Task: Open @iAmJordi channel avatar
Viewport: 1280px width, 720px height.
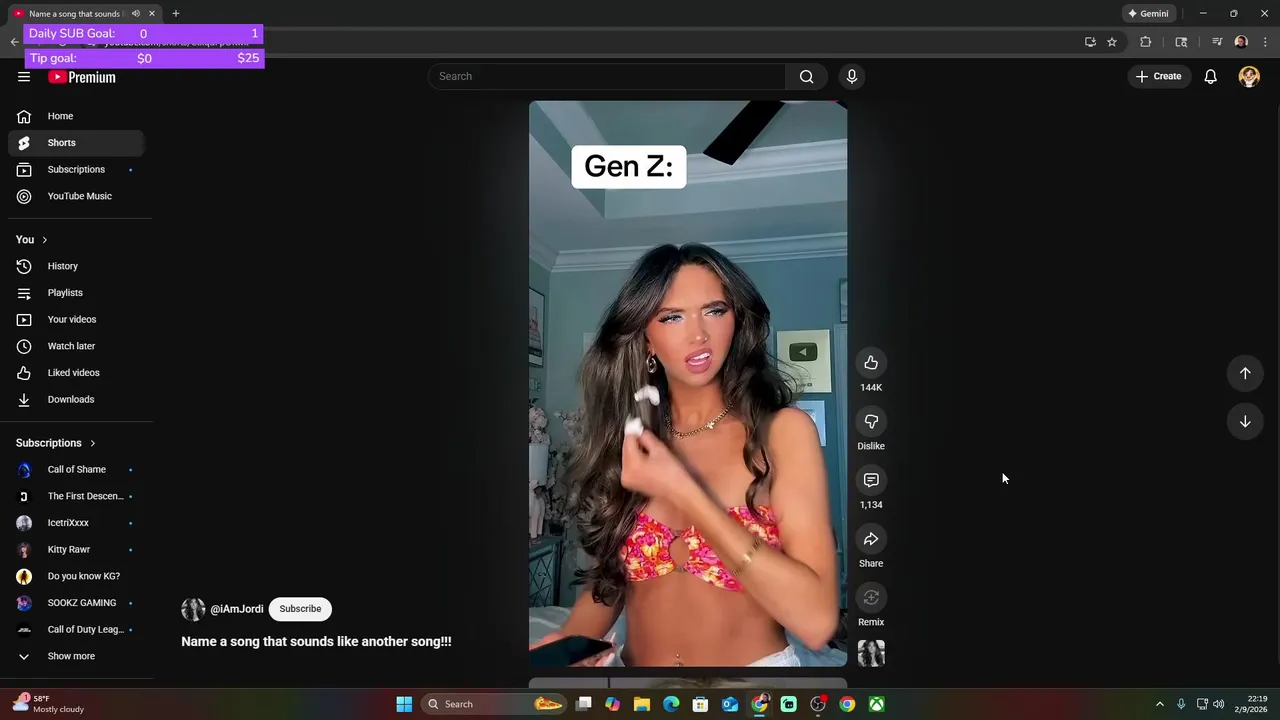Action: pos(193,609)
